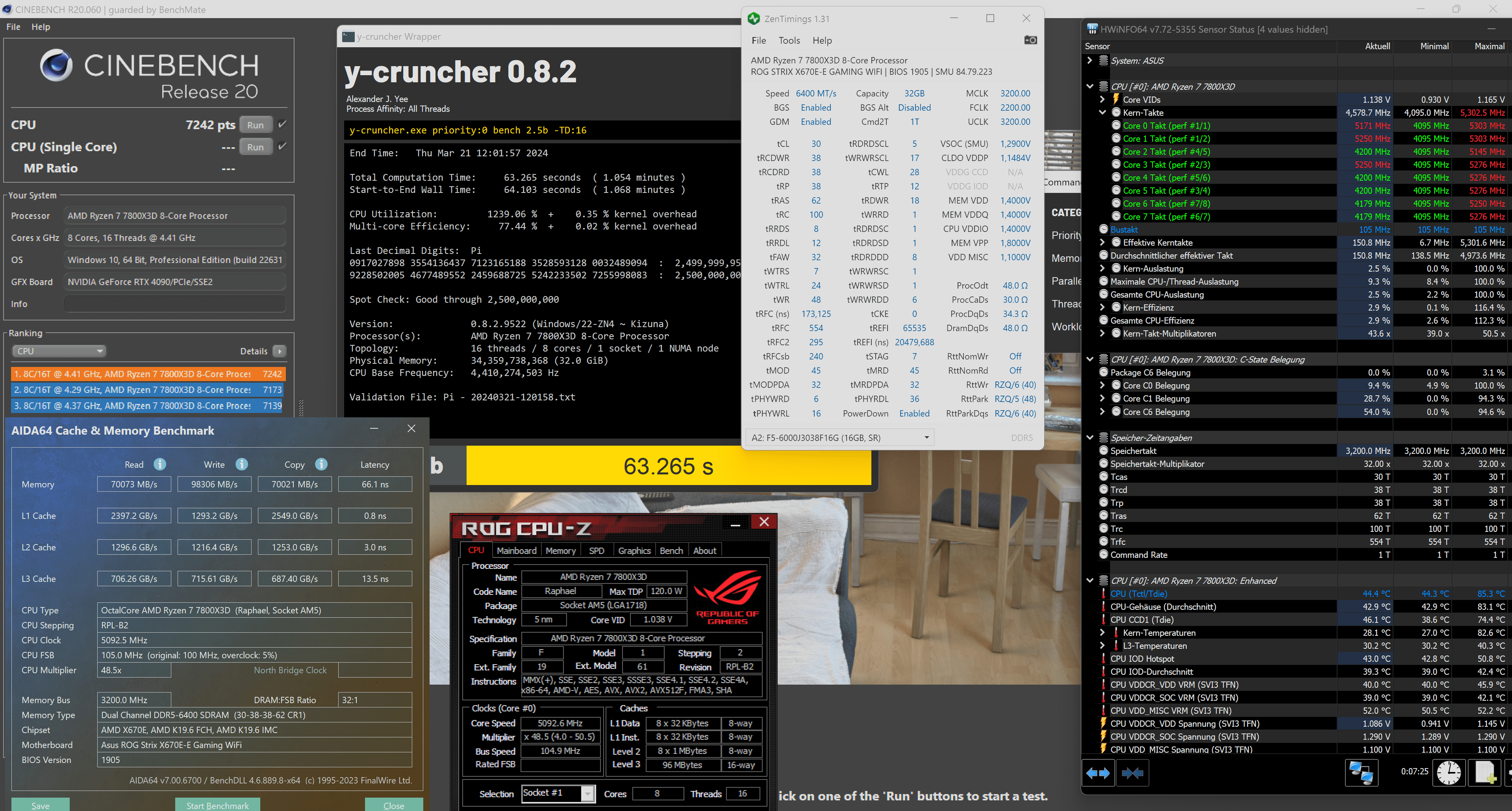Click the Cinebench ranking panel resize grip
This screenshot has width=1512, height=811.
pyautogui.click(x=301, y=408)
